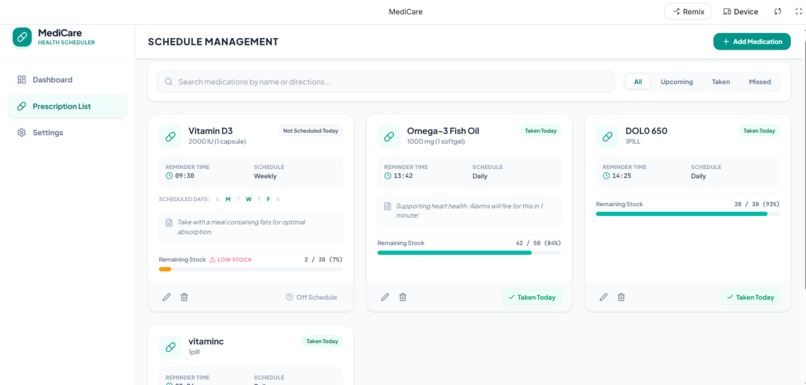
Task: Click DOLO 650 remaining stock progress bar
Action: 688,213
